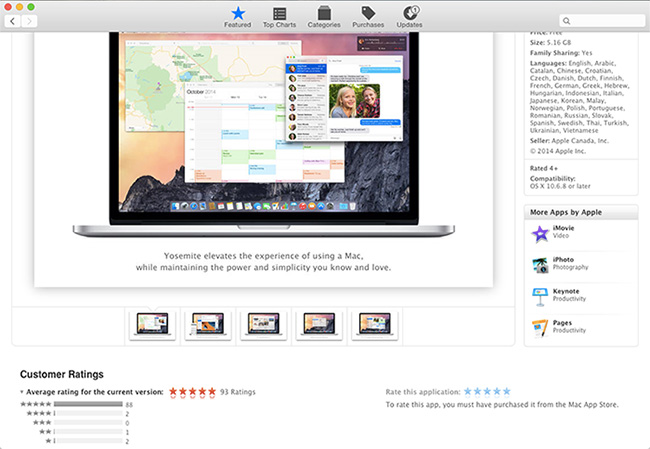
Task: Rate the application four stars
Action: click(497, 391)
